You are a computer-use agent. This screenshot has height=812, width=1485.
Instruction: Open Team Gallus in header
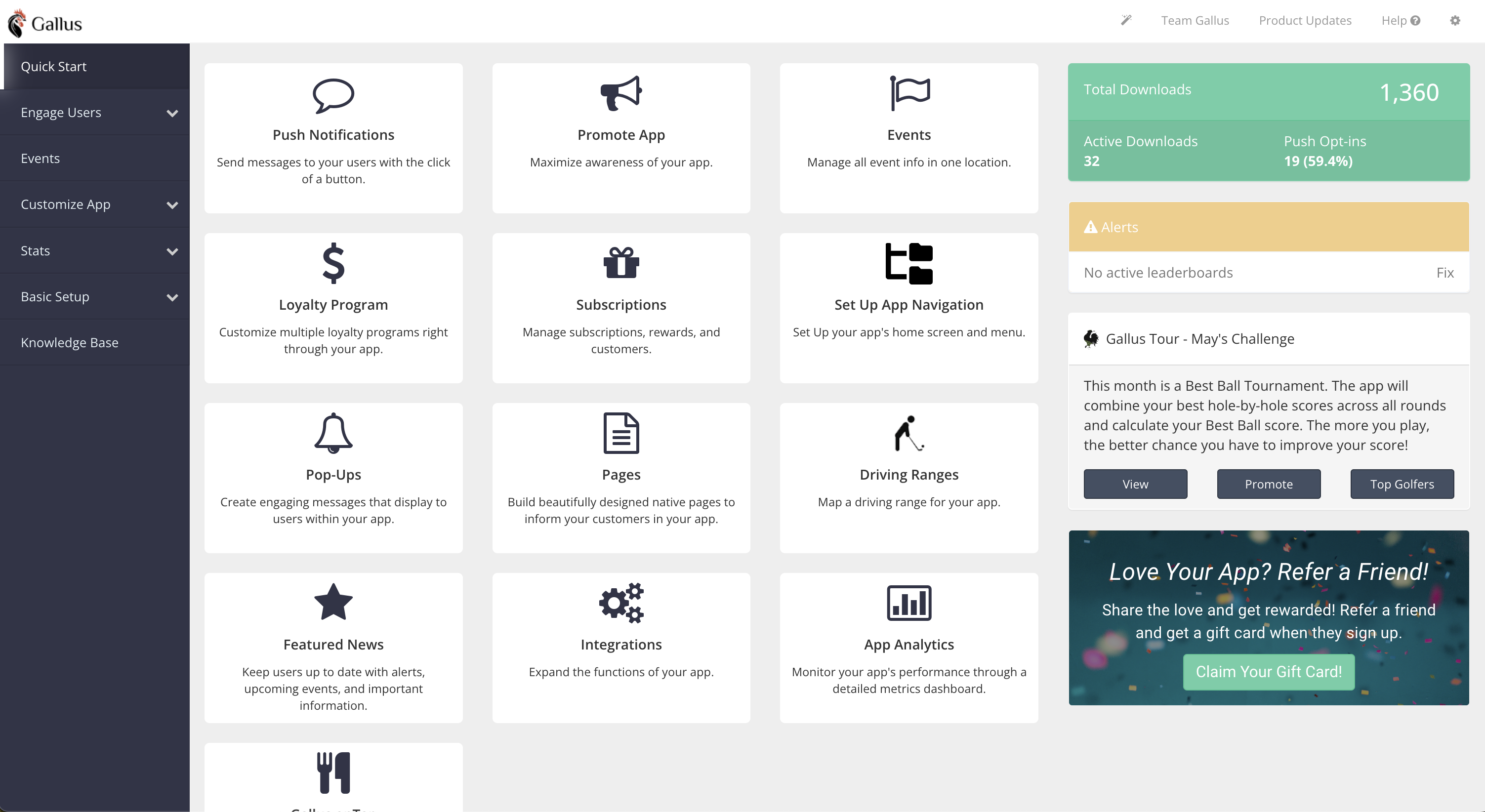1195,21
